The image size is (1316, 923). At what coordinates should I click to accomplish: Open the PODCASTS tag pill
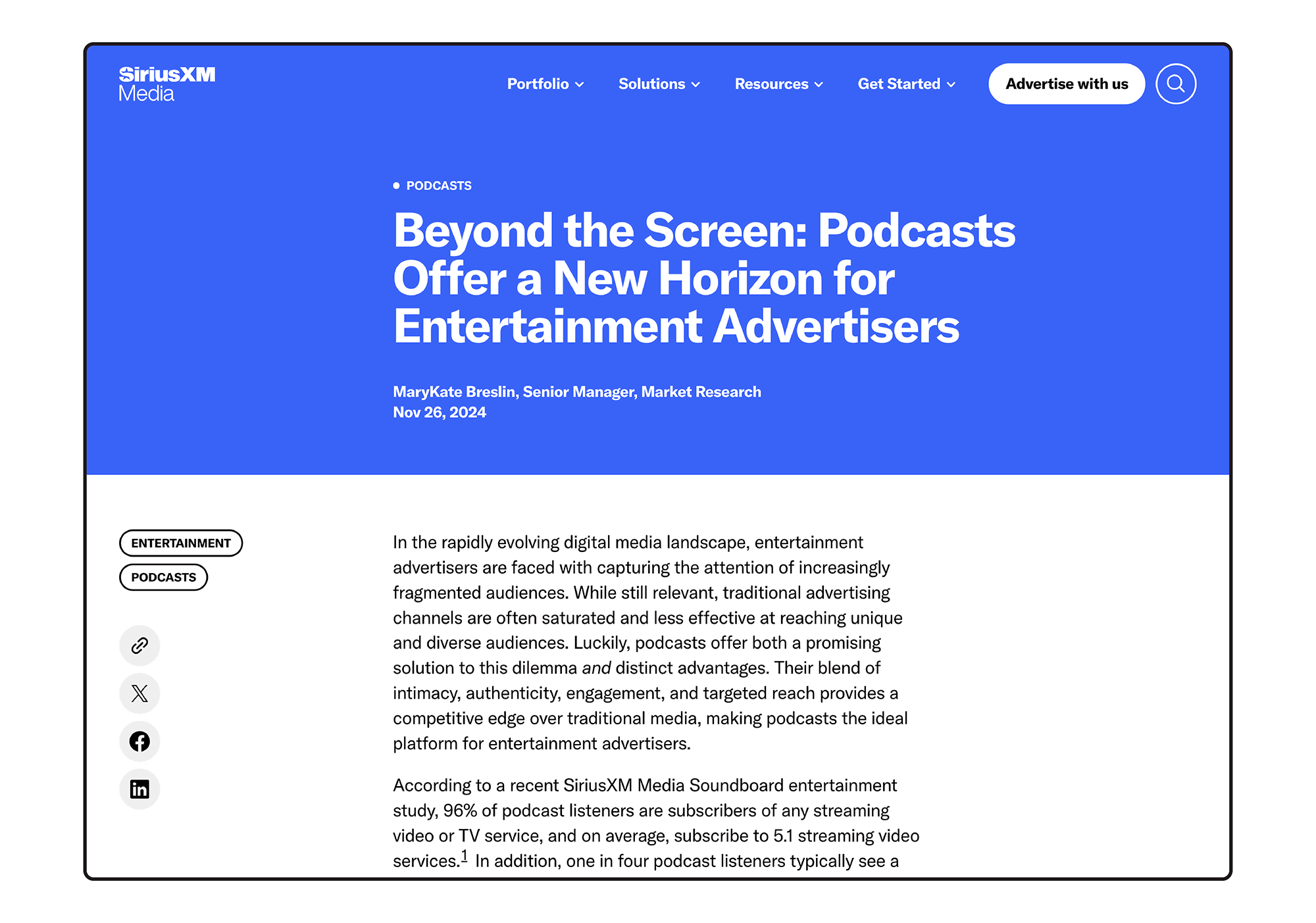[x=163, y=577]
